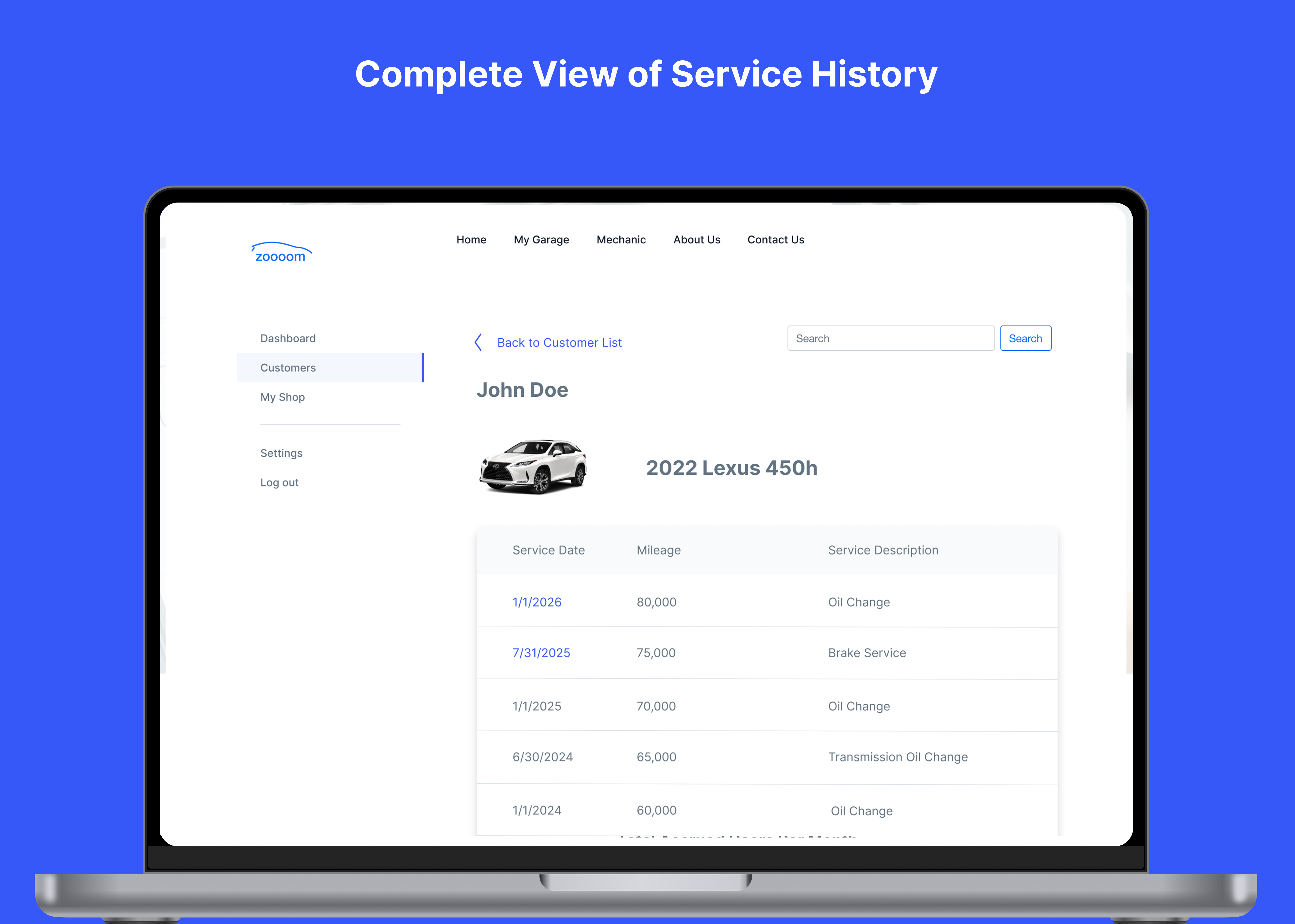
Task: Click the zoooom car logo
Action: [281, 253]
